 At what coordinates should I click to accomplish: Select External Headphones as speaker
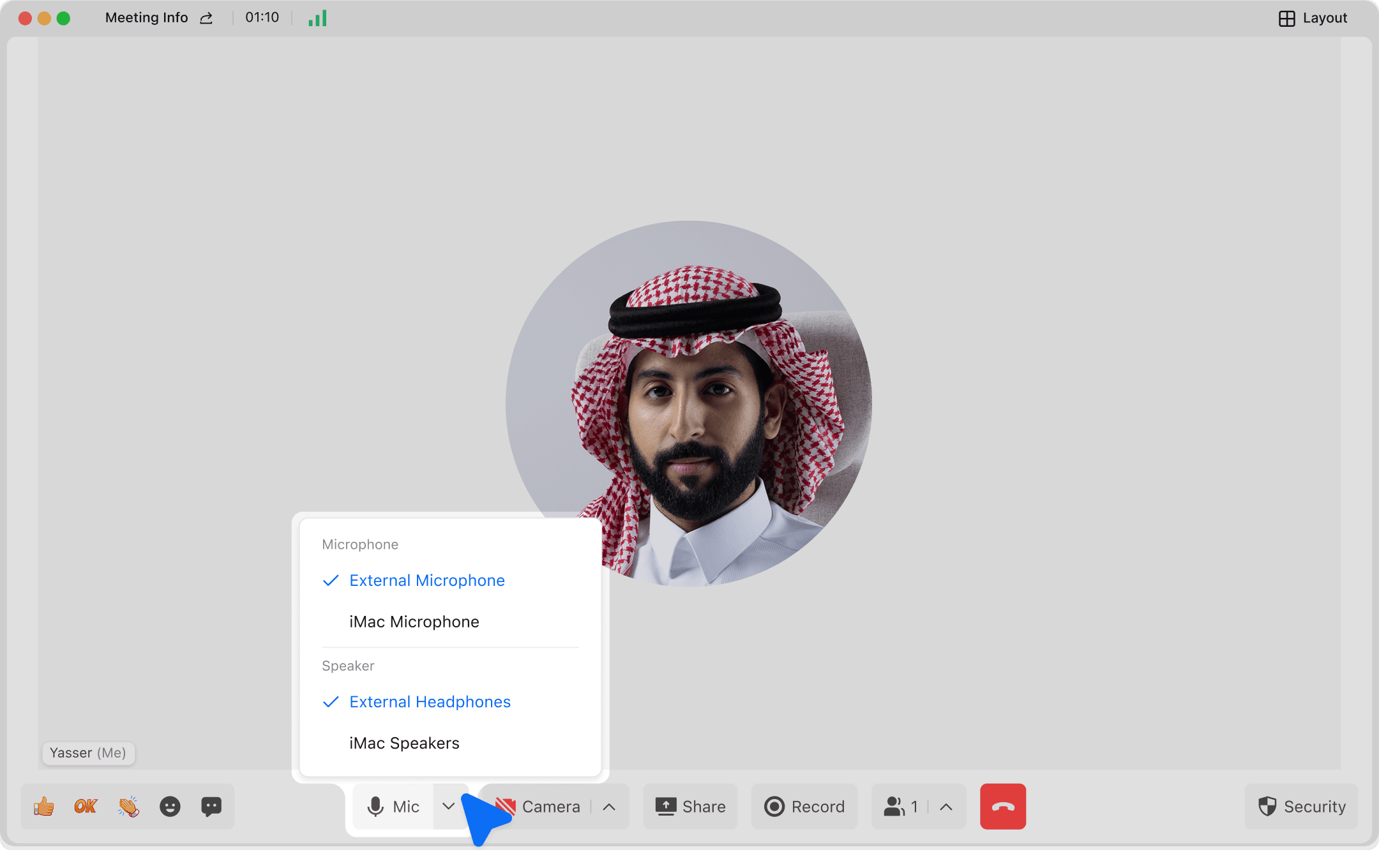coord(430,702)
